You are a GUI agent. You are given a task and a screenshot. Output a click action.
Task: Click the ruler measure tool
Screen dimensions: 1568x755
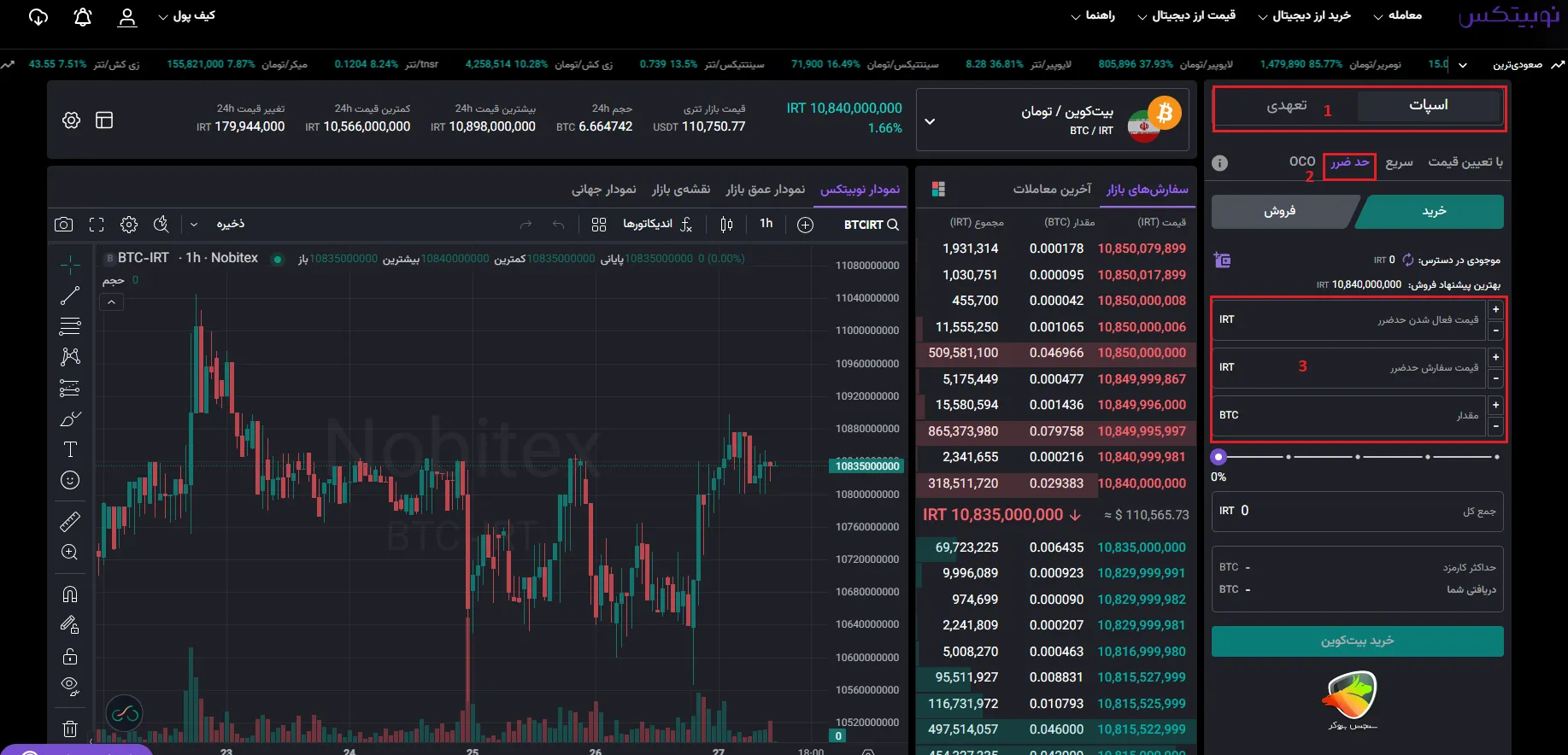click(70, 521)
